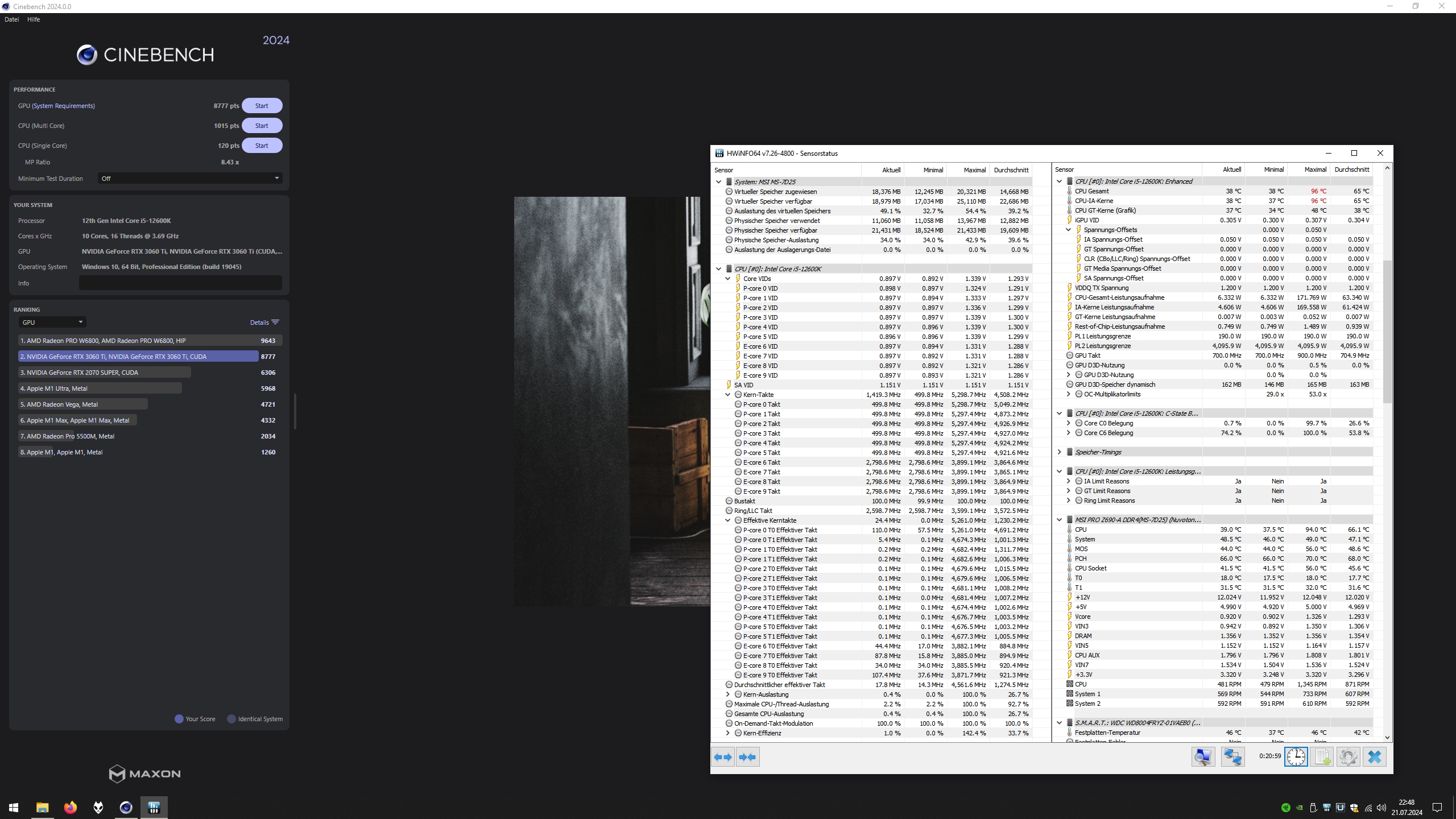
Task: Open Windows Security shield tray icon
Action: pos(1354,808)
